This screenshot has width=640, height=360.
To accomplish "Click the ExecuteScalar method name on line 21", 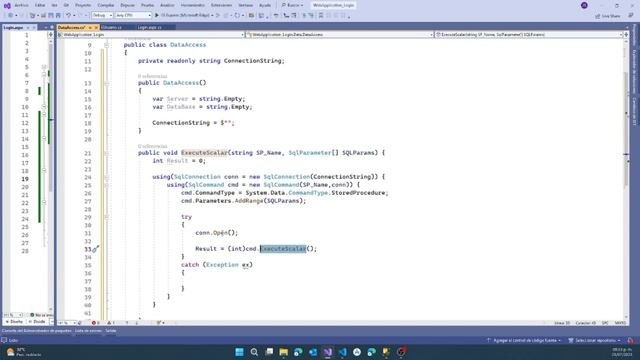I will click(x=204, y=153).
